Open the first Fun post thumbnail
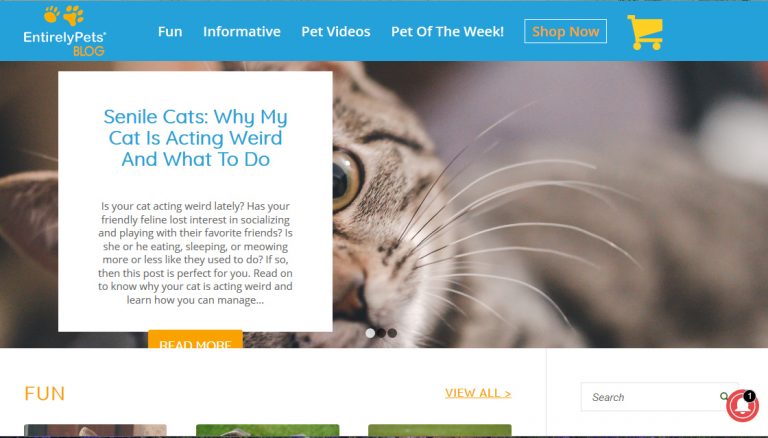768x438 pixels. 96,430
